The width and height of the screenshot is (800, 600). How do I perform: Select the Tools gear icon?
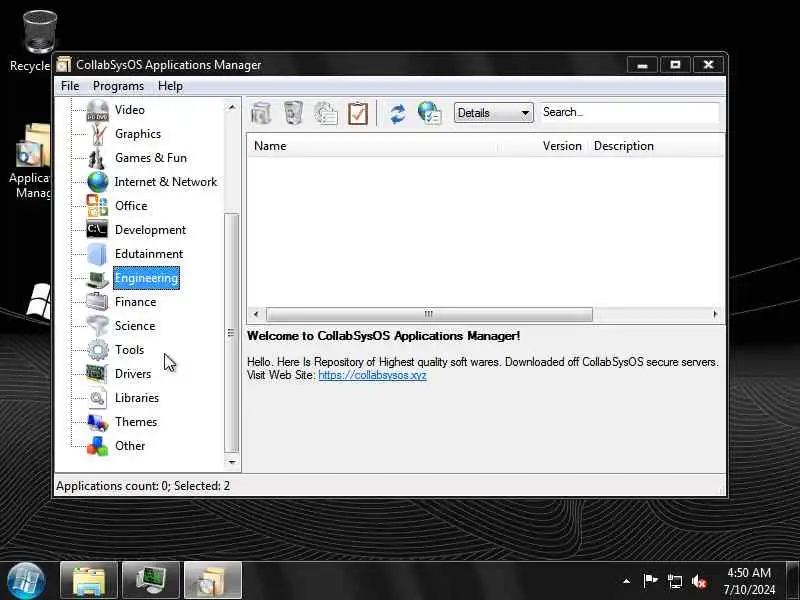pyautogui.click(x=97, y=350)
